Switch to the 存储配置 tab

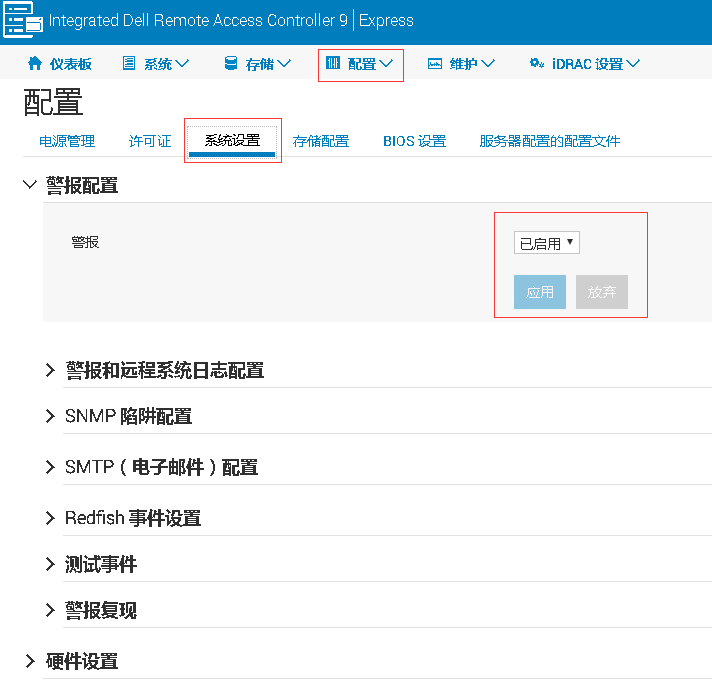(321, 141)
